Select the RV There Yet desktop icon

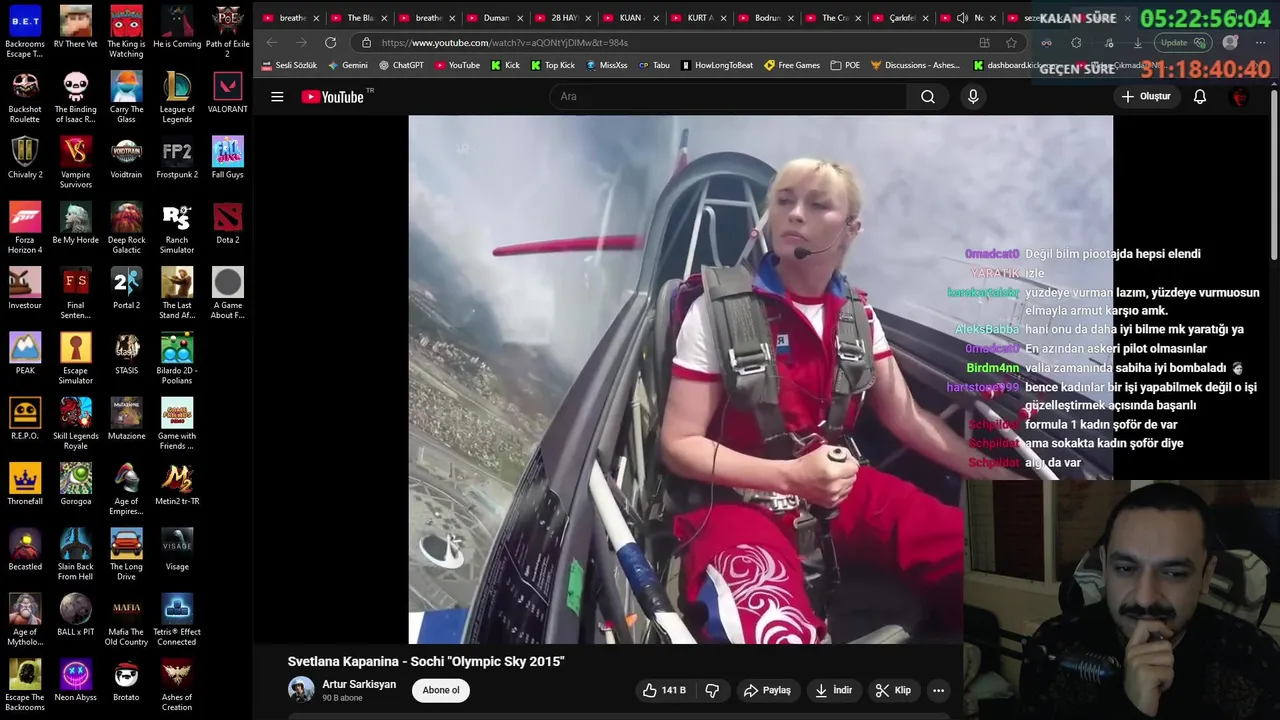76,28
